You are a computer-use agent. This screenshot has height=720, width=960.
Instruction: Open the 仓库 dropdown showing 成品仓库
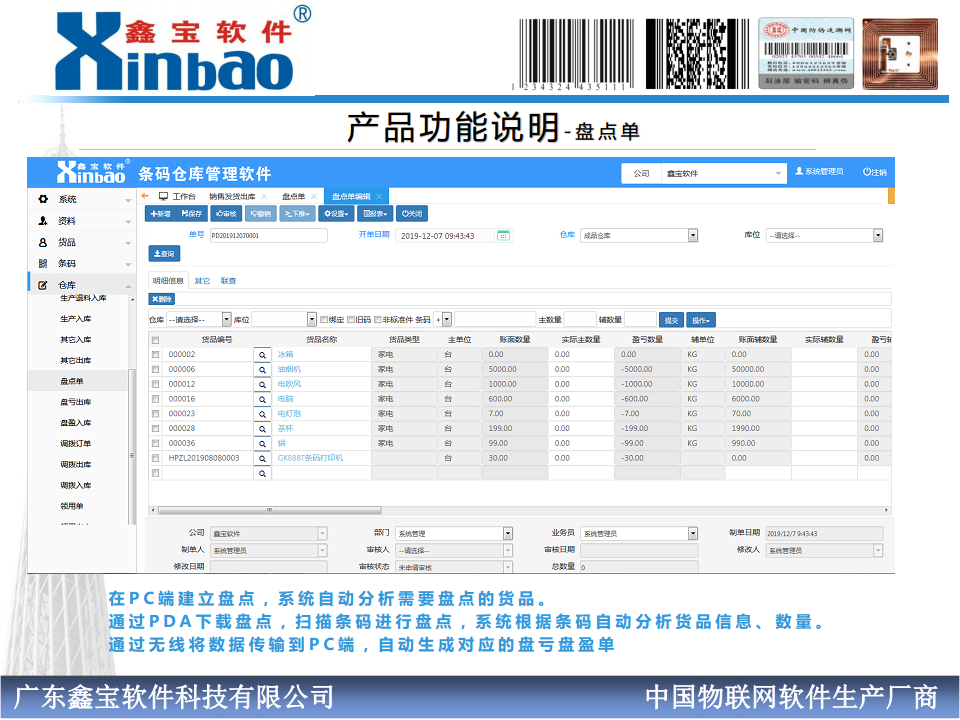pyautogui.click(x=639, y=235)
